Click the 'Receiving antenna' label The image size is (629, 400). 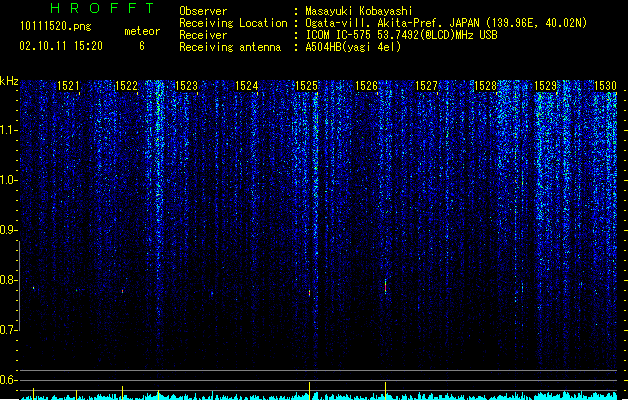[x=230, y=47]
